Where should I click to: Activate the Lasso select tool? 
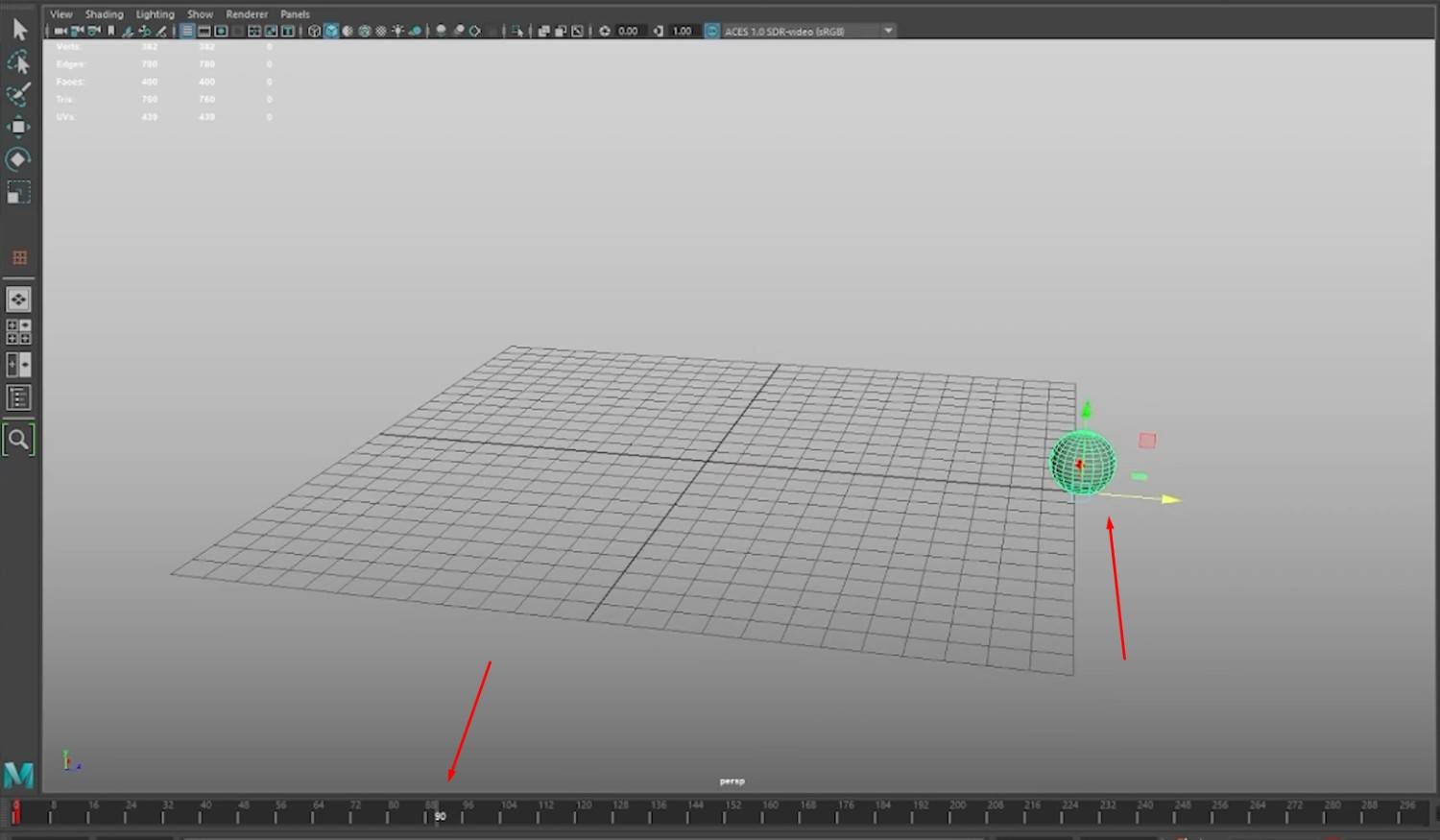point(18,62)
